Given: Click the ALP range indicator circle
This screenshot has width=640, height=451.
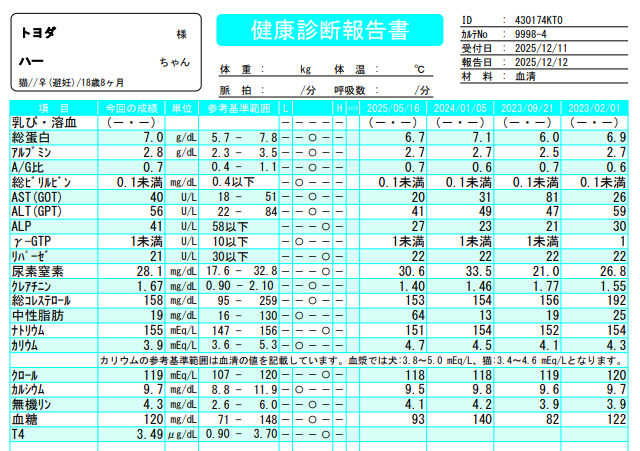Looking at the screenshot, I should click(325, 227).
